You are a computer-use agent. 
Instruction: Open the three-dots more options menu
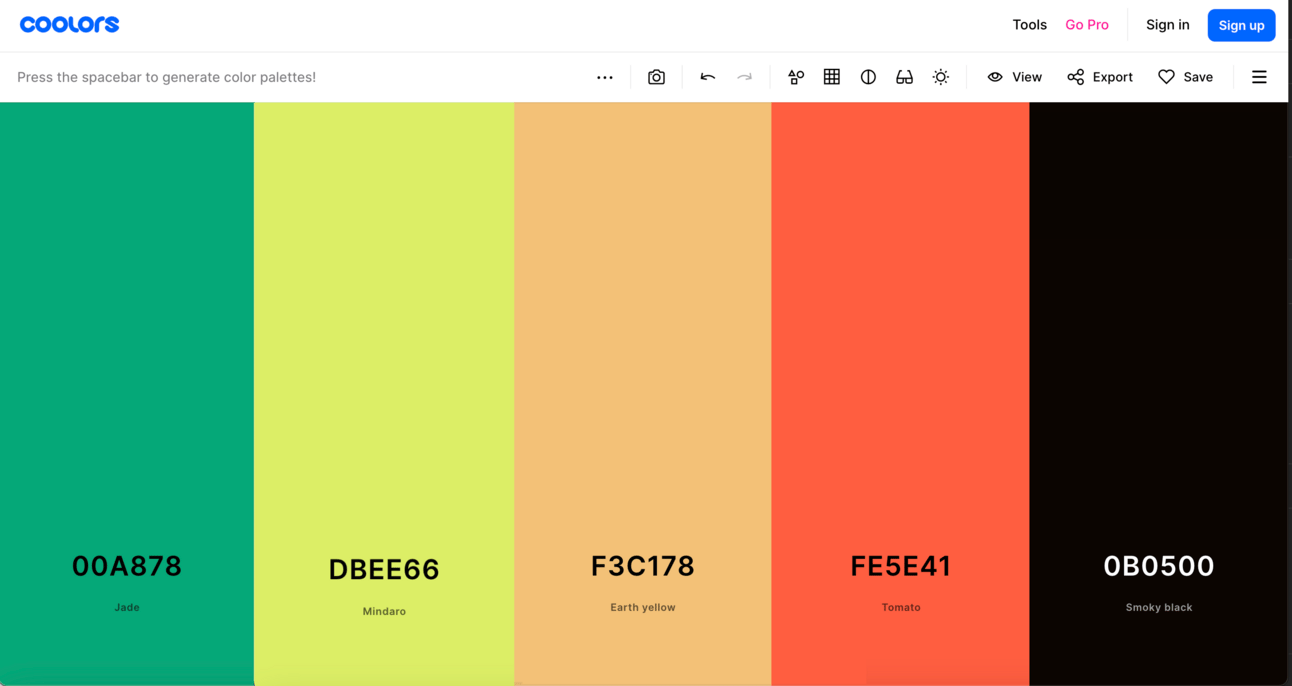coord(605,77)
